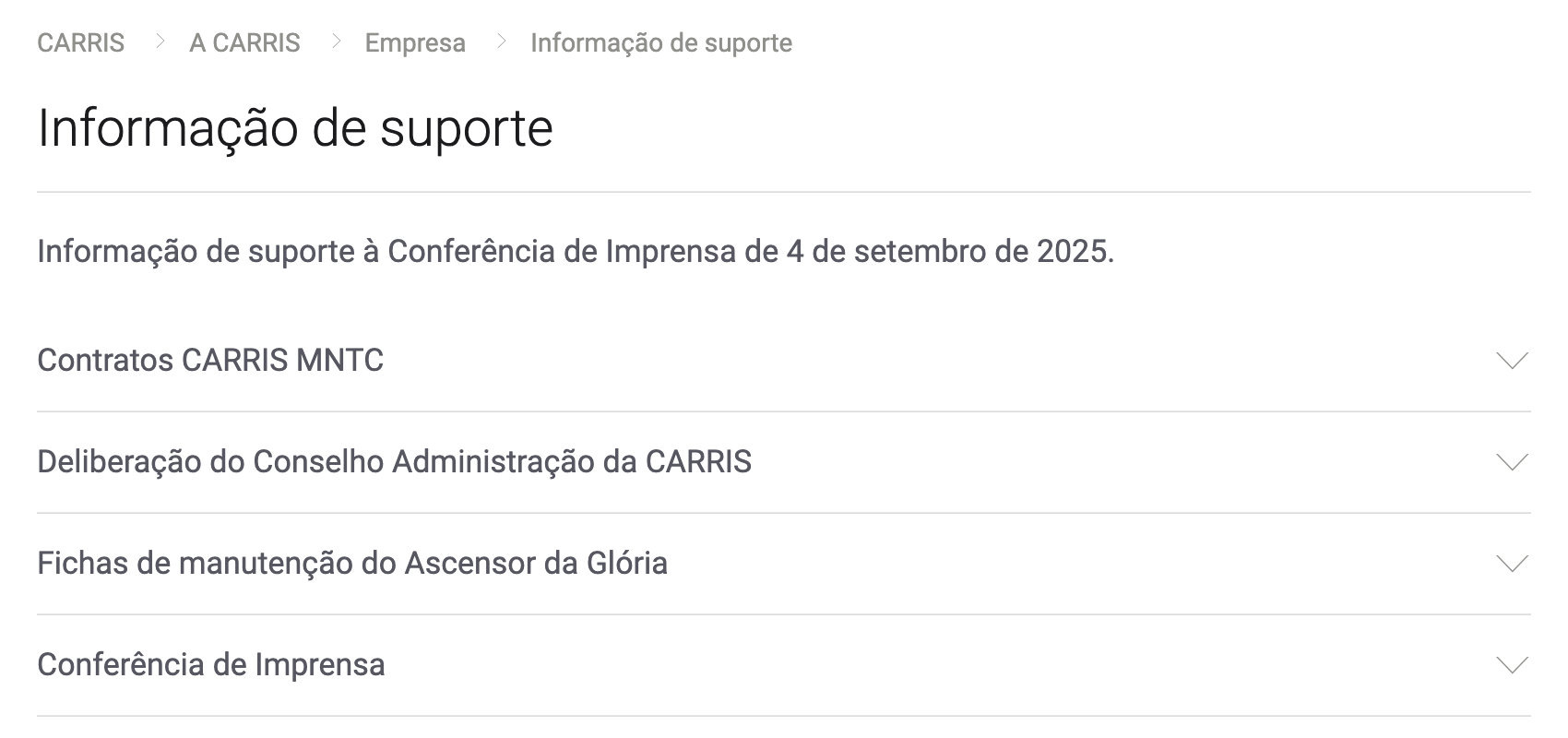Expand Contratos CARRIS MNTC using its chevron arrow
This screenshot has height=738, width=1568.
pyautogui.click(x=1512, y=361)
